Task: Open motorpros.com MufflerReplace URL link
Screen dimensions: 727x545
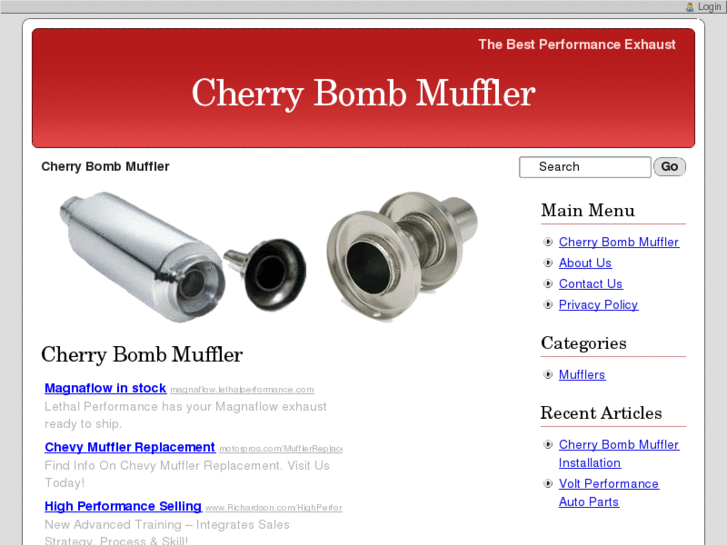Action: click(281, 449)
